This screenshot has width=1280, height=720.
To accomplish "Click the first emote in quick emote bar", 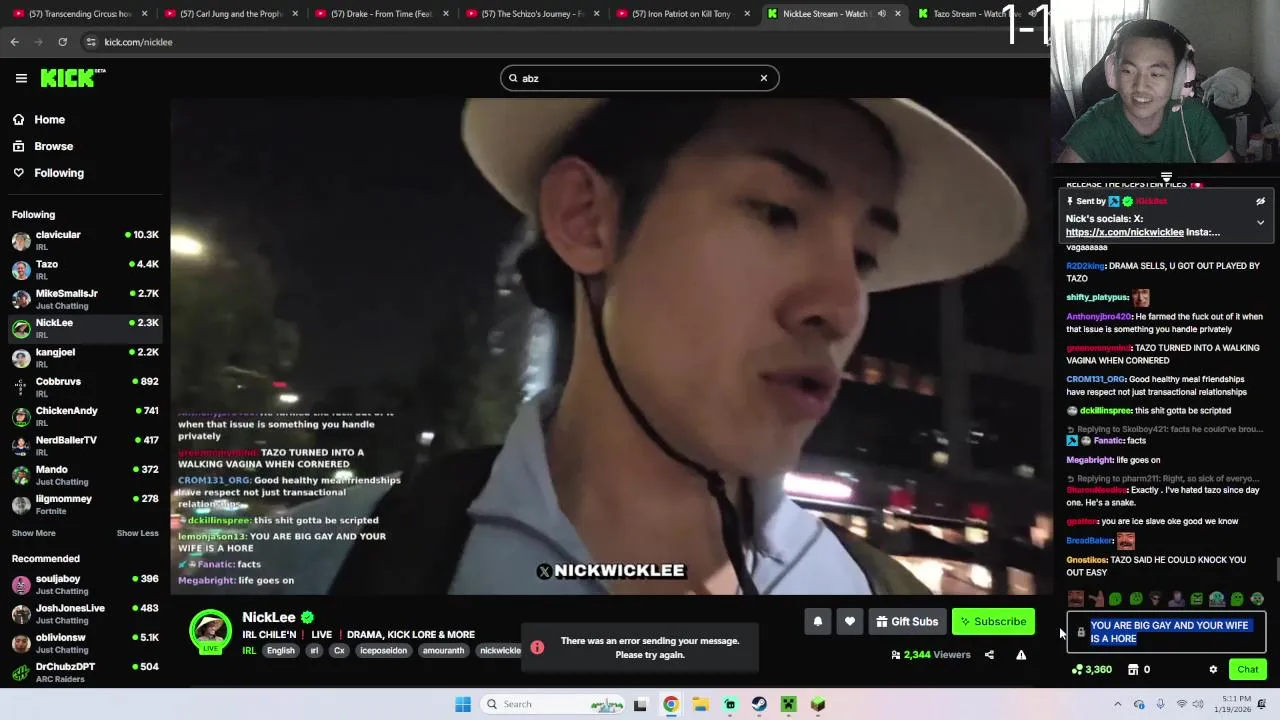I will (1076, 599).
